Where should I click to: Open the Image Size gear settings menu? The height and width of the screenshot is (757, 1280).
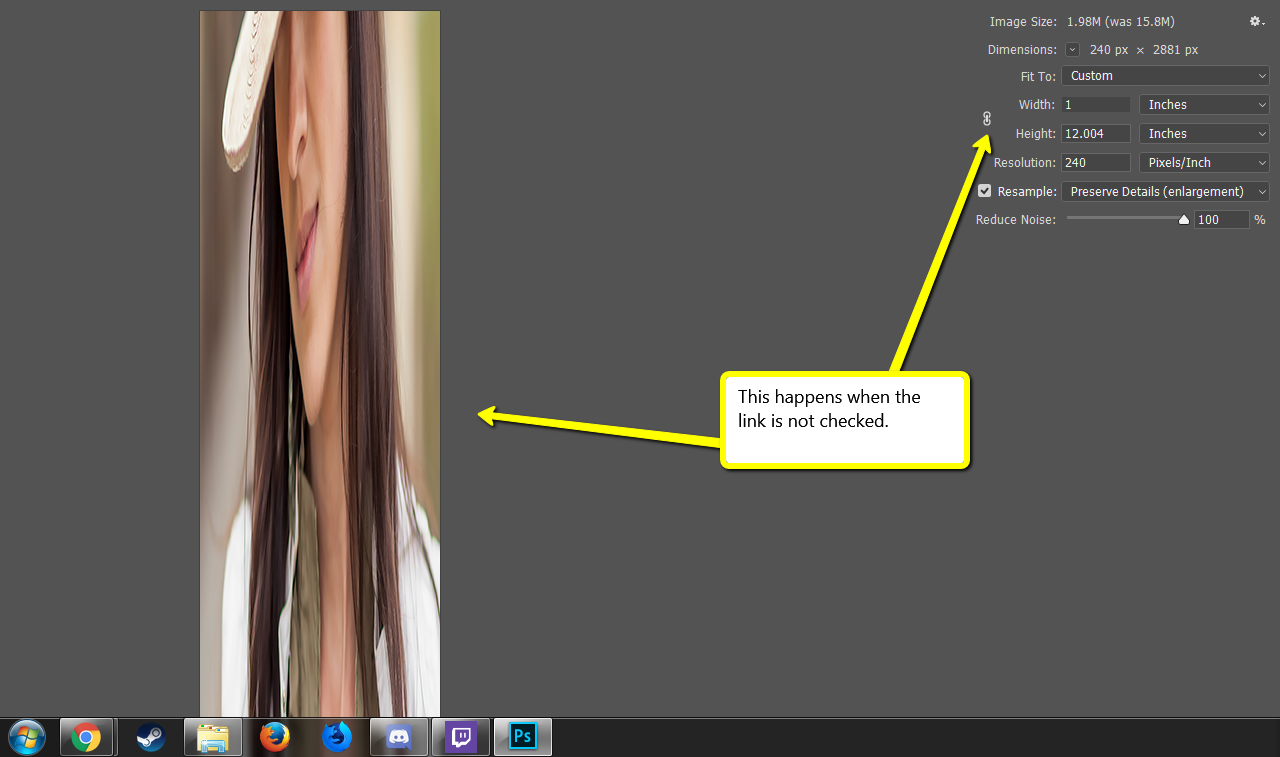tap(1256, 21)
